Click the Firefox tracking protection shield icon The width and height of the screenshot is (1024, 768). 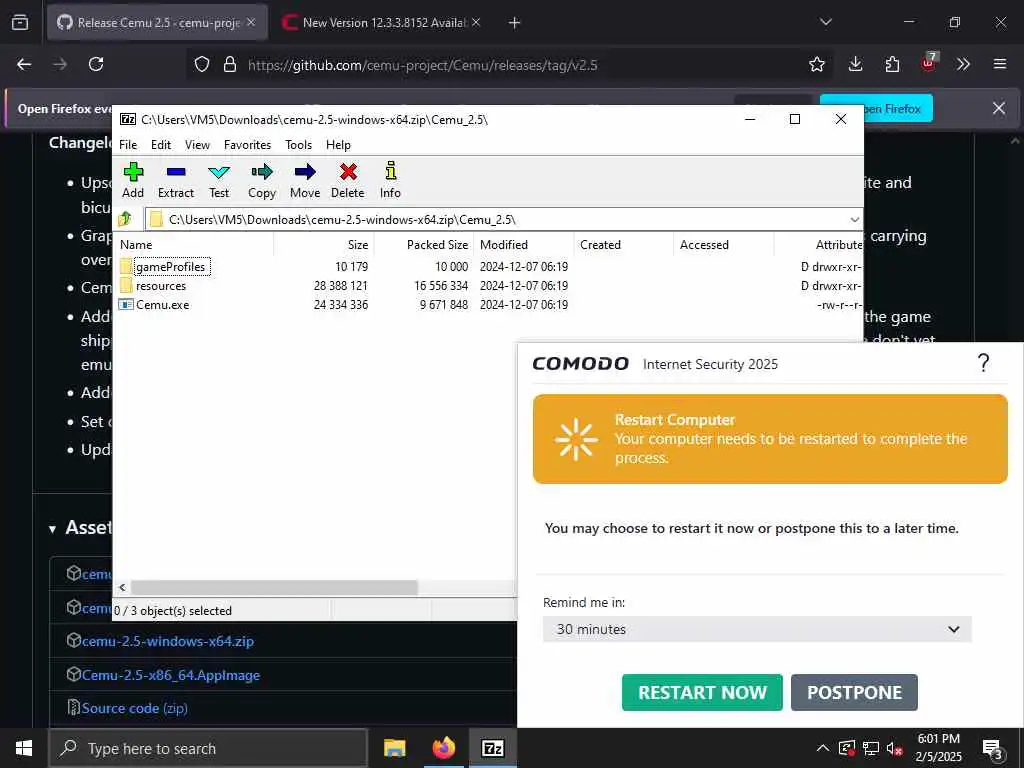pos(202,64)
